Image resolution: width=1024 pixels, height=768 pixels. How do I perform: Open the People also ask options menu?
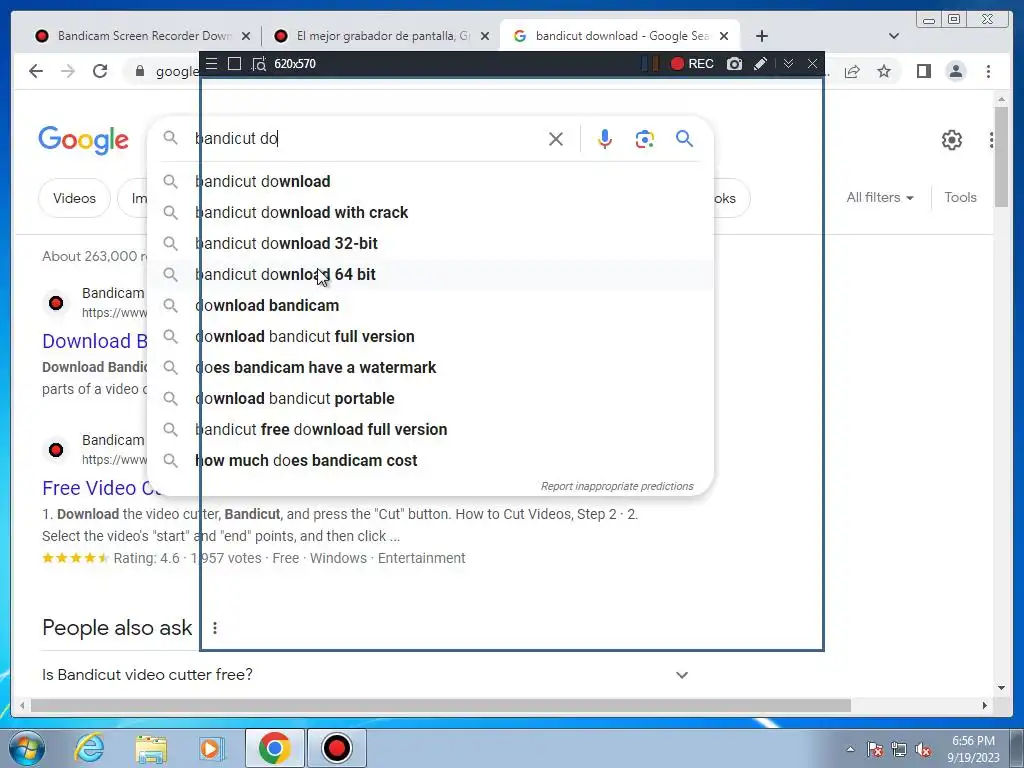215,628
